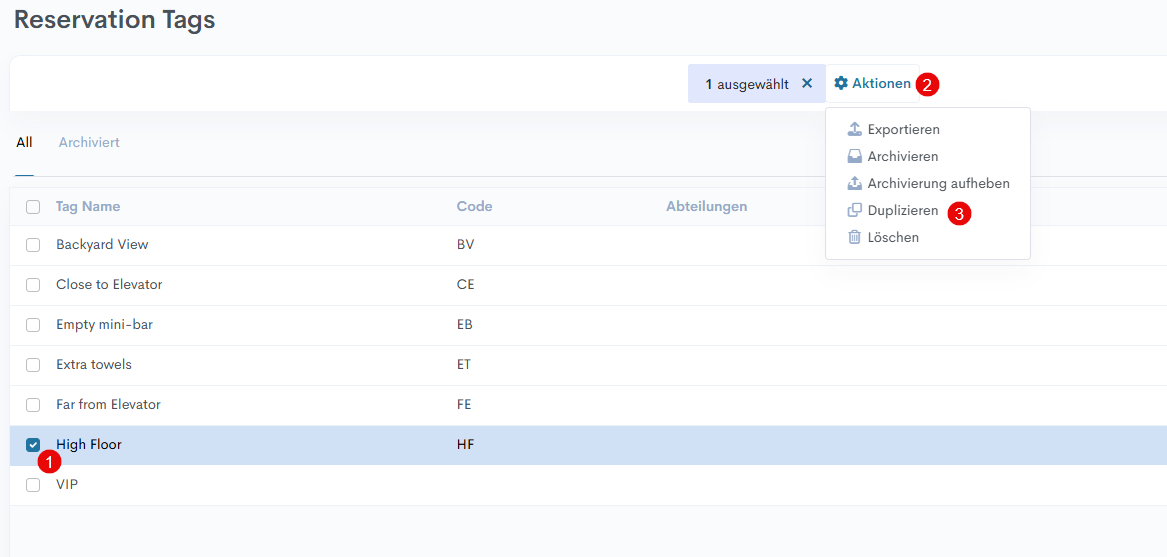Switch to the Archiviert tab
Image resolution: width=1167 pixels, height=557 pixels.
pos(89,143)
